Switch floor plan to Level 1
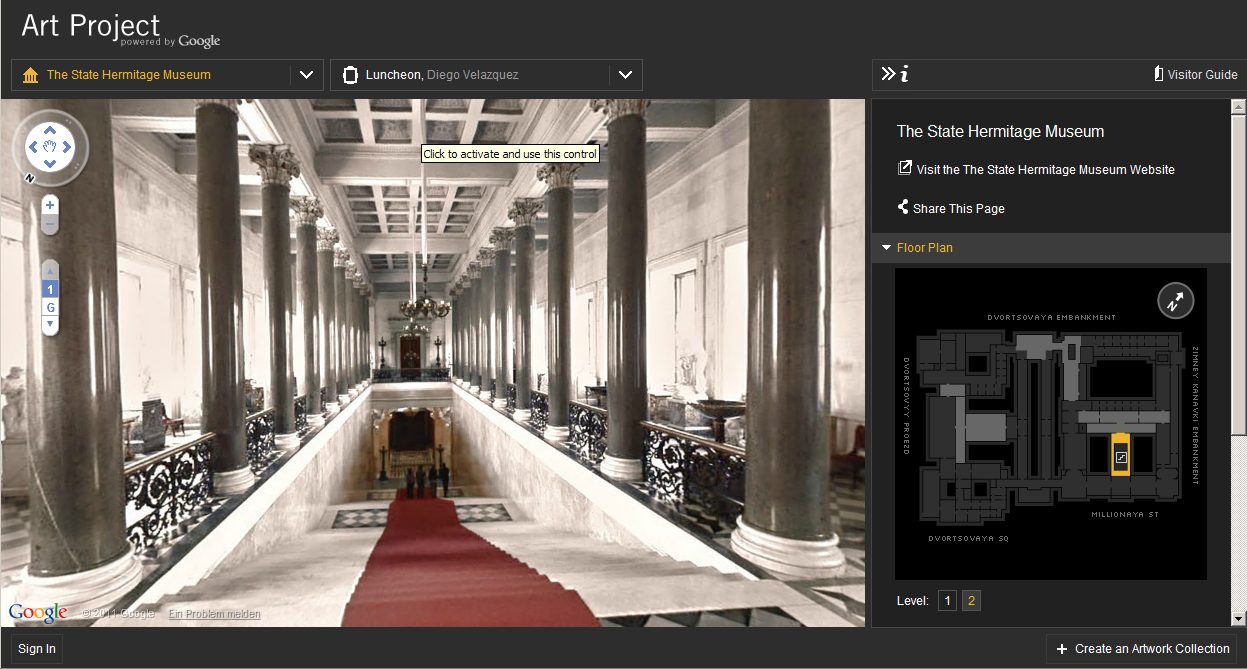 (948, 601)
